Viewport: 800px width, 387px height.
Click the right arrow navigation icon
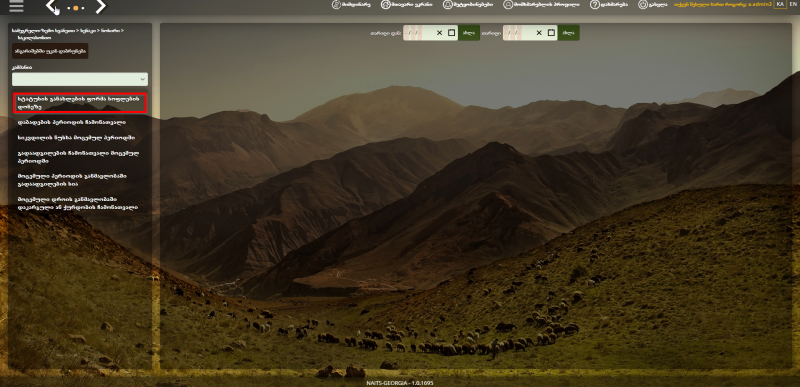coord(101,7)
